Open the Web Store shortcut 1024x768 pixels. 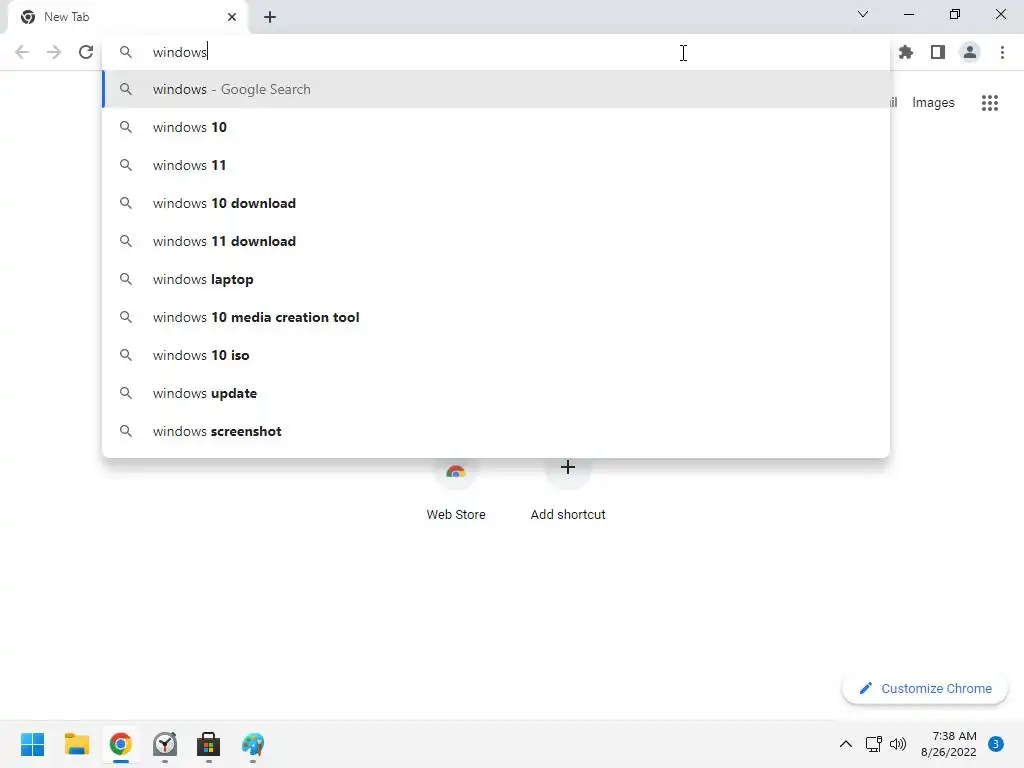[x=456, y=490]
